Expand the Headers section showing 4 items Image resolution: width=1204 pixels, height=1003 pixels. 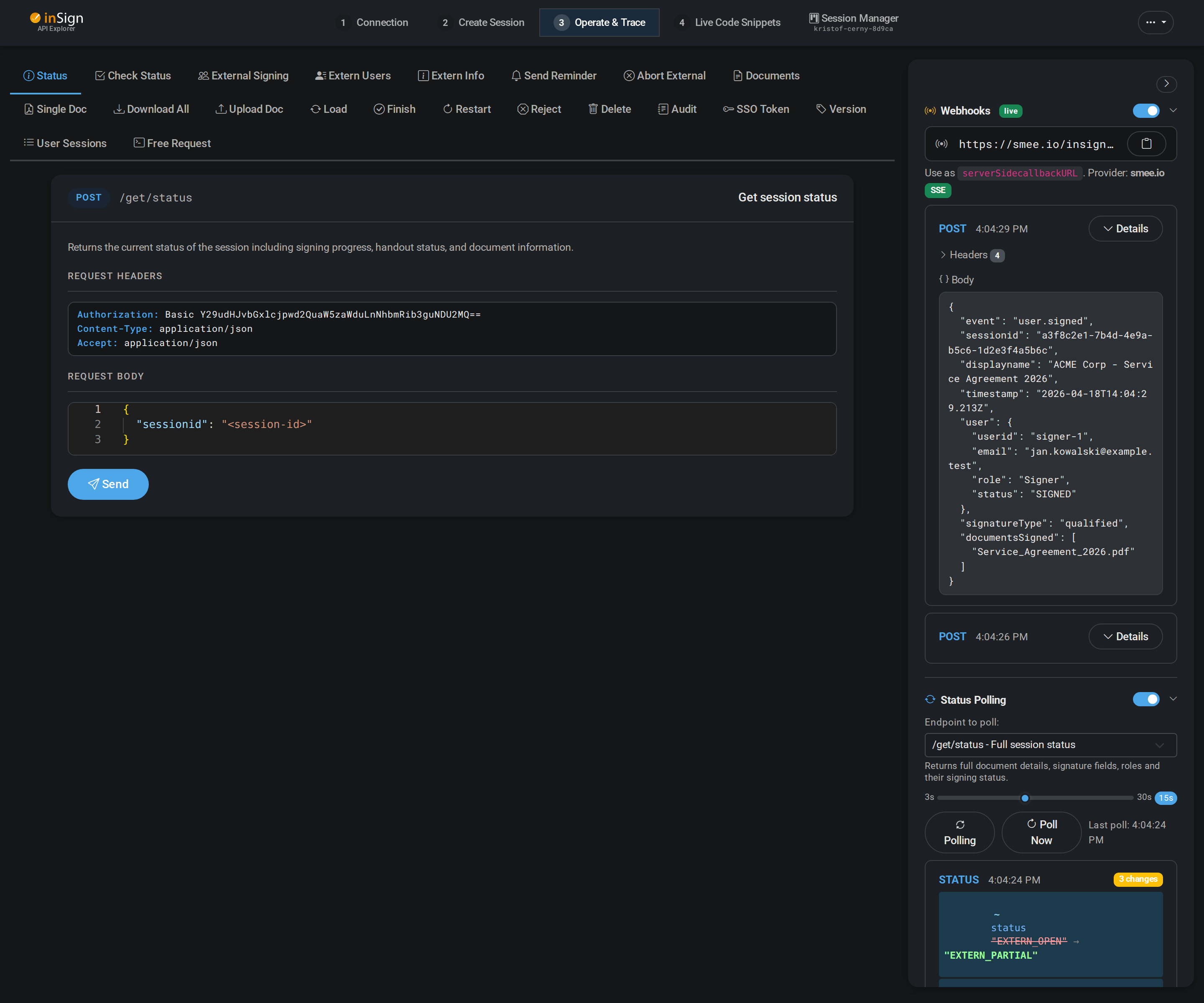click(970, 255)
